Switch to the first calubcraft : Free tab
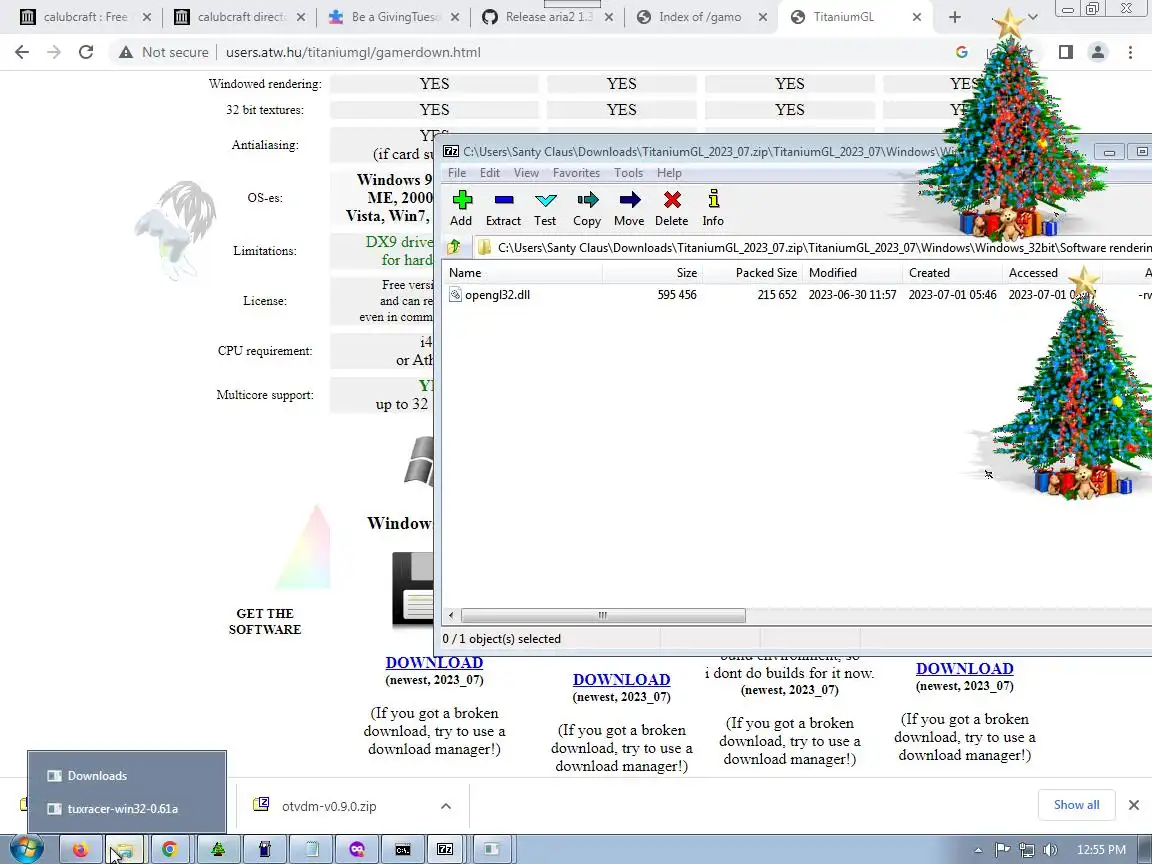This screenshot has width=1152, height=864. pyautogui.click(x=84, y=17)
